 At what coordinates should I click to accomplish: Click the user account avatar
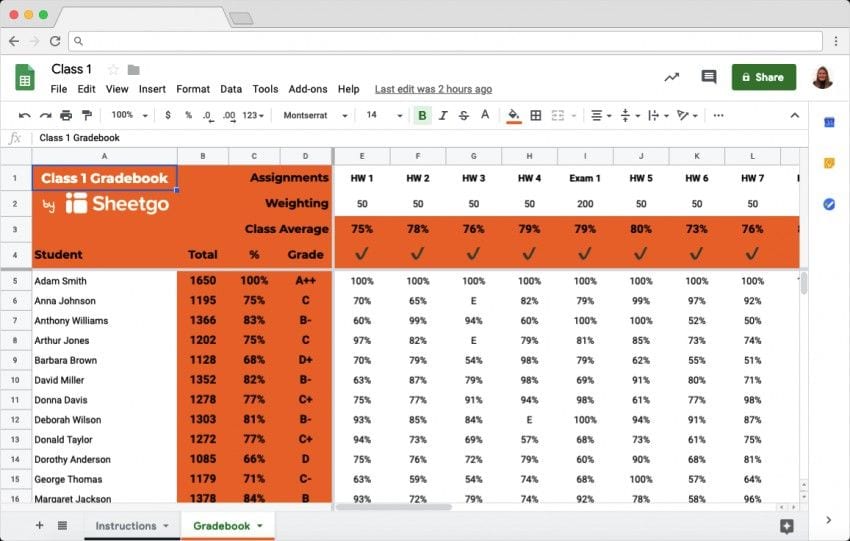[822, 78]
